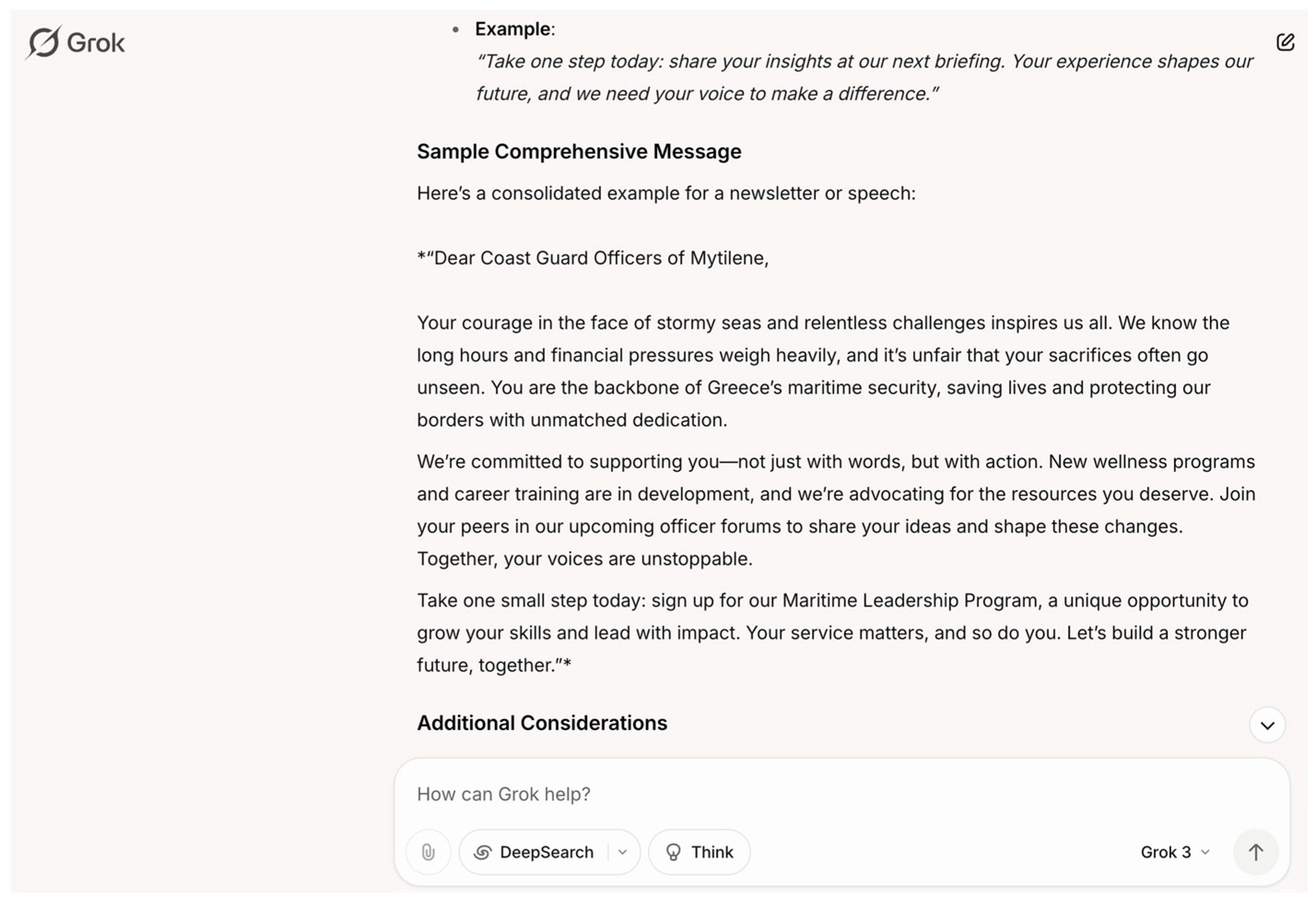Send the message with the up-arrow button
This screenshot has height=902, width=1316.
[x=1255, y=852]
